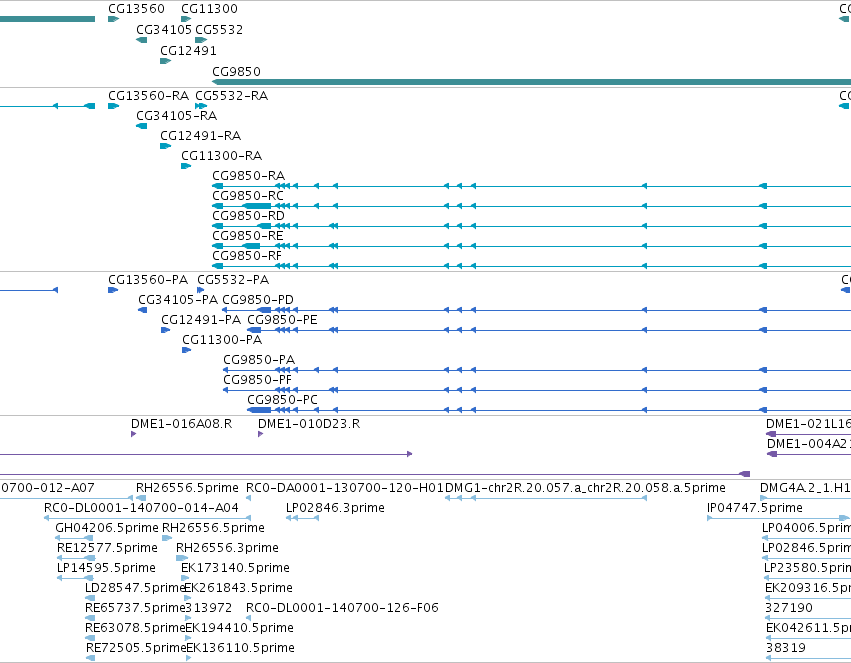Image resolution: width=851 pixels, height=663 pixels.
Task: Select feature DME1-010D23.R
Action: point(309,424)
